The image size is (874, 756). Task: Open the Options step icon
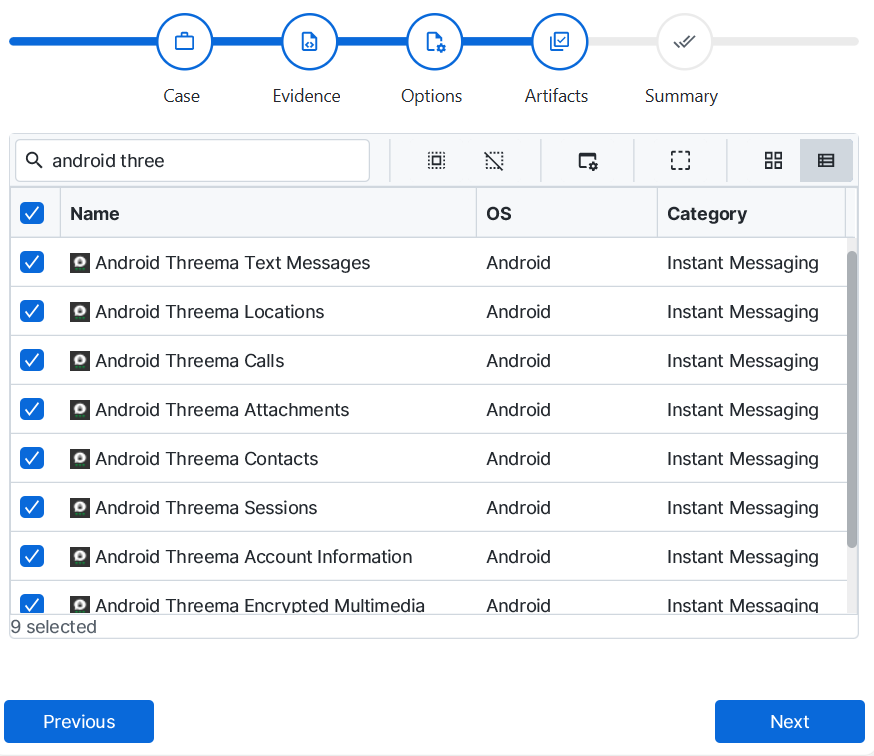pyautogui.click(x=434, y=42)
